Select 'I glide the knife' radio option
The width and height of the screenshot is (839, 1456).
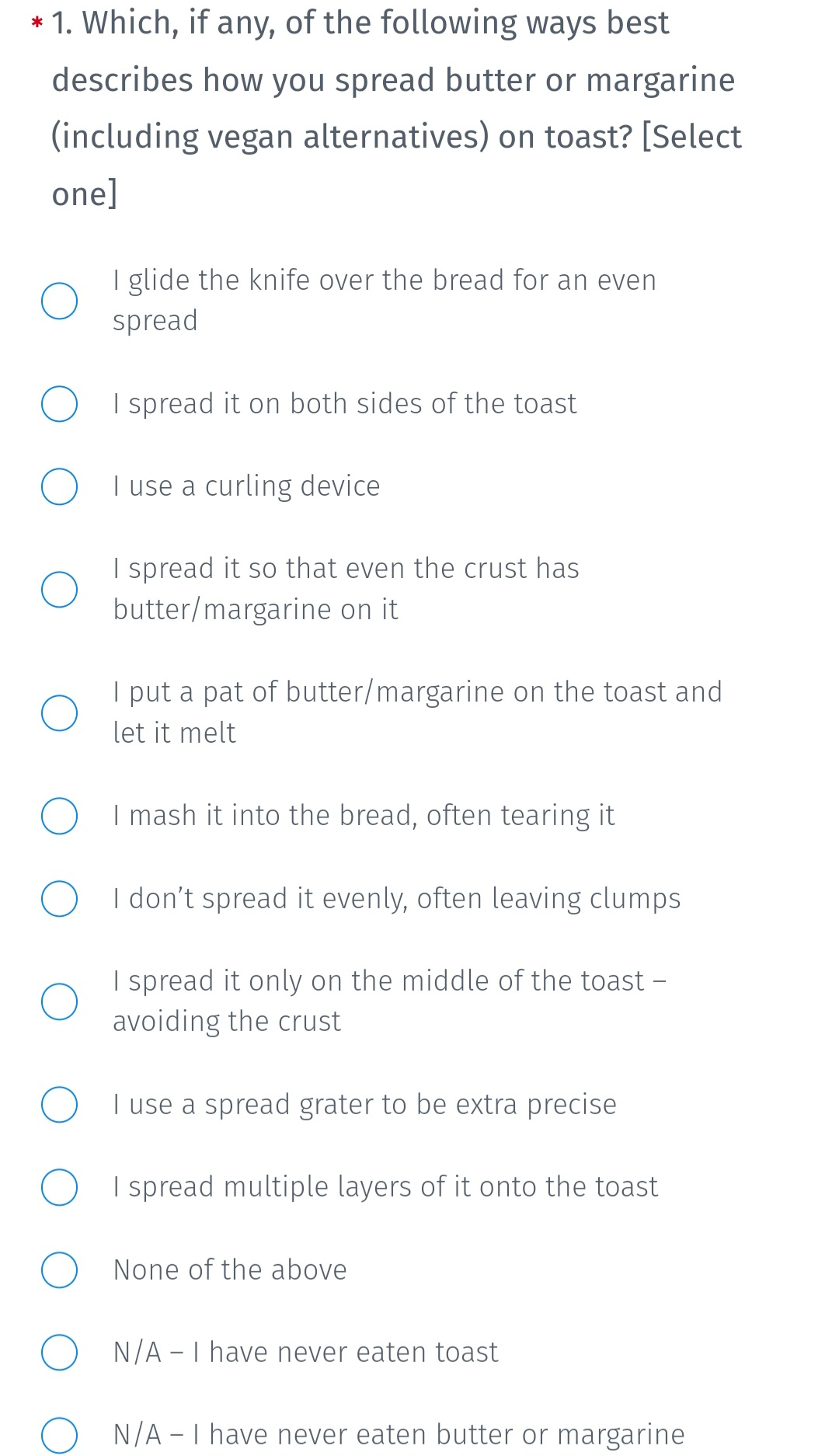tap(59, 301)
